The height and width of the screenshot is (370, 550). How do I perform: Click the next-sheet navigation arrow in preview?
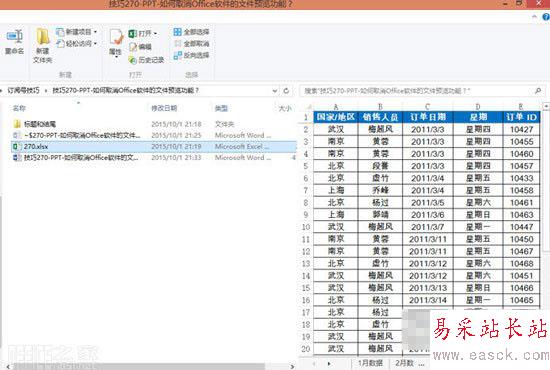click(329, 363)
